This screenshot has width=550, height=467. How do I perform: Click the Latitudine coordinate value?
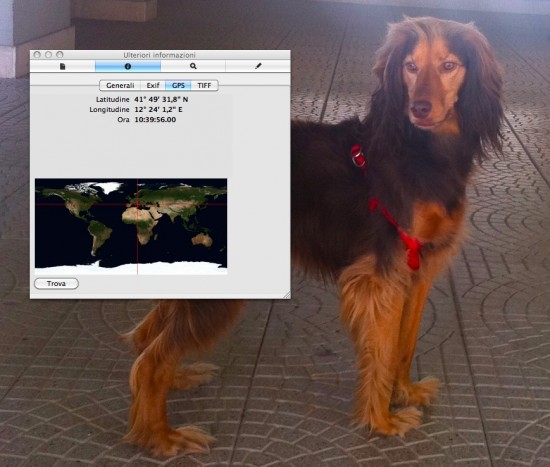tap(161, 100)
